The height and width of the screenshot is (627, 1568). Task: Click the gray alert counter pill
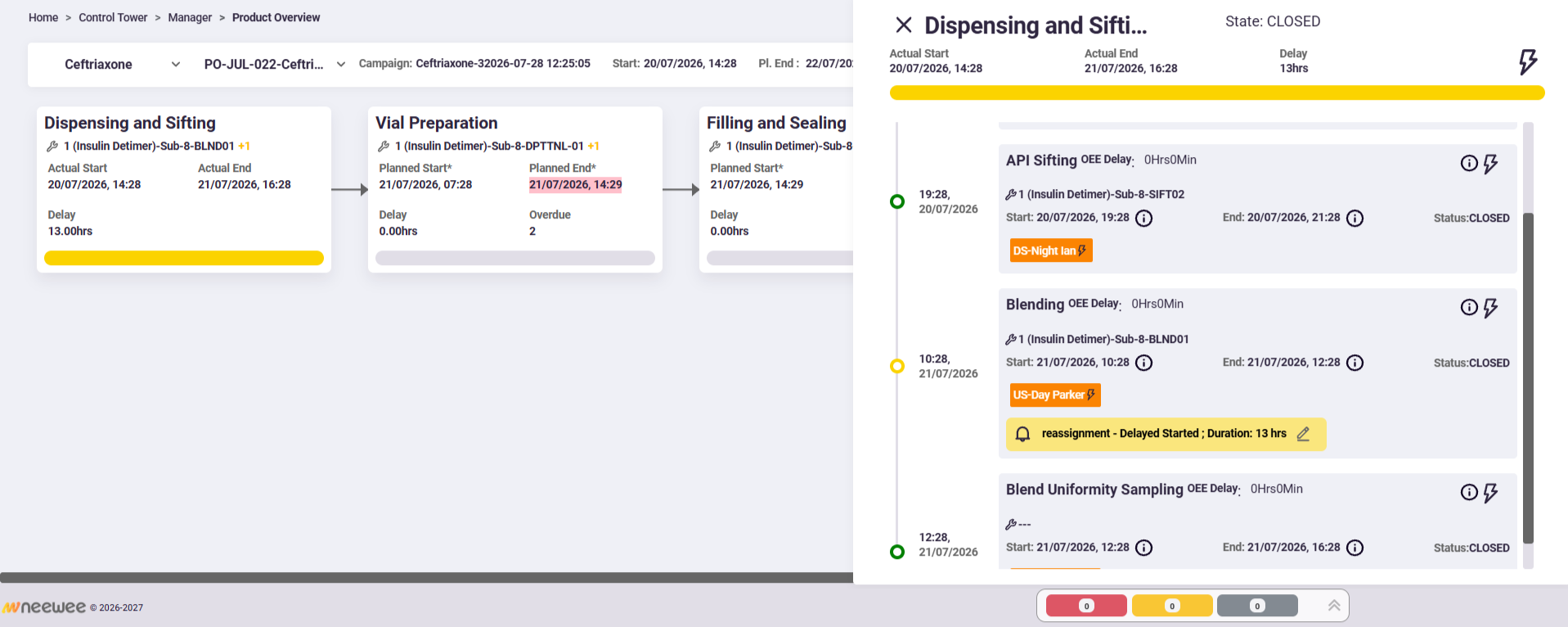point(1257,606)
